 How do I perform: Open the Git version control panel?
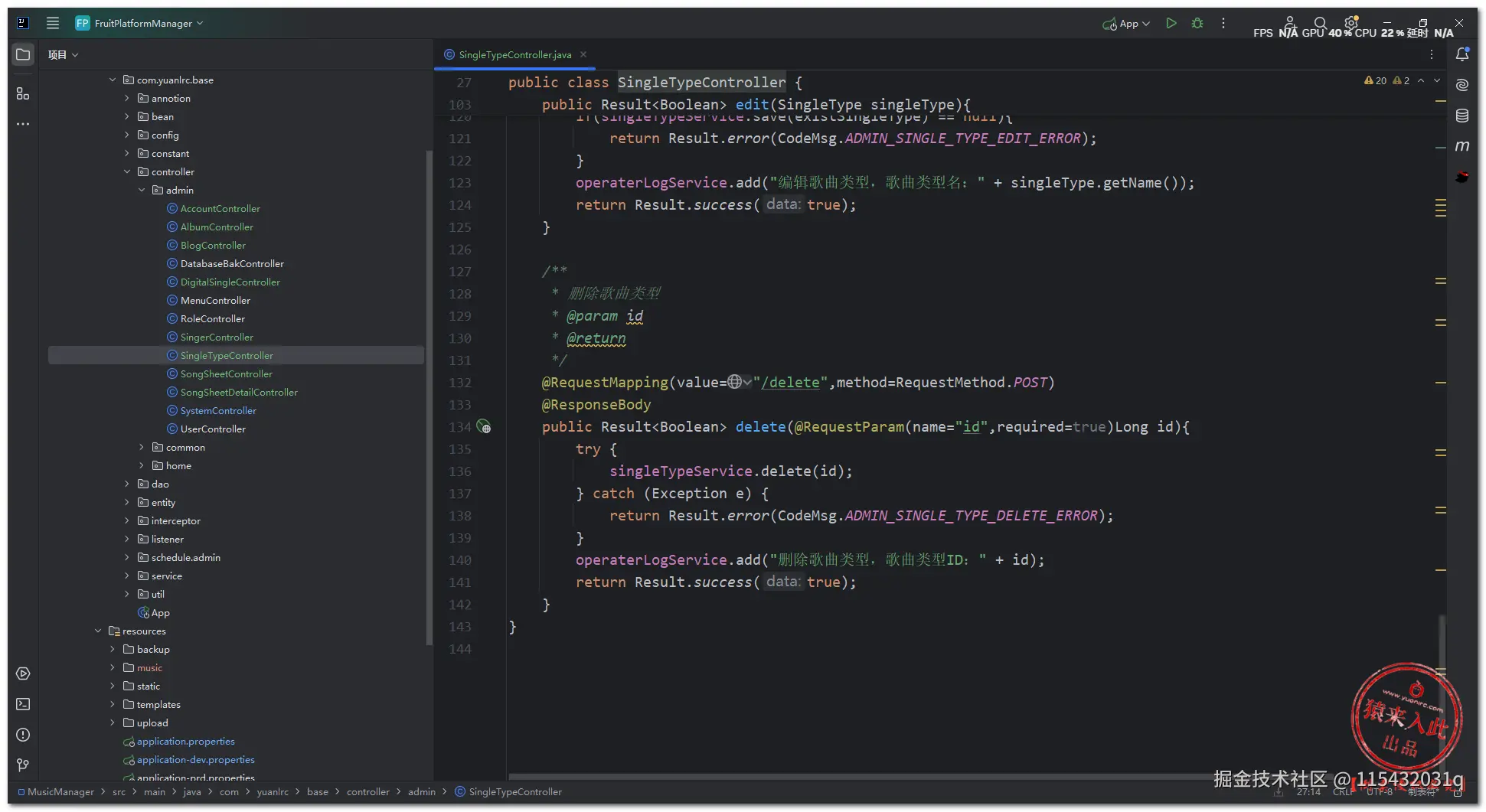[23, 765]
